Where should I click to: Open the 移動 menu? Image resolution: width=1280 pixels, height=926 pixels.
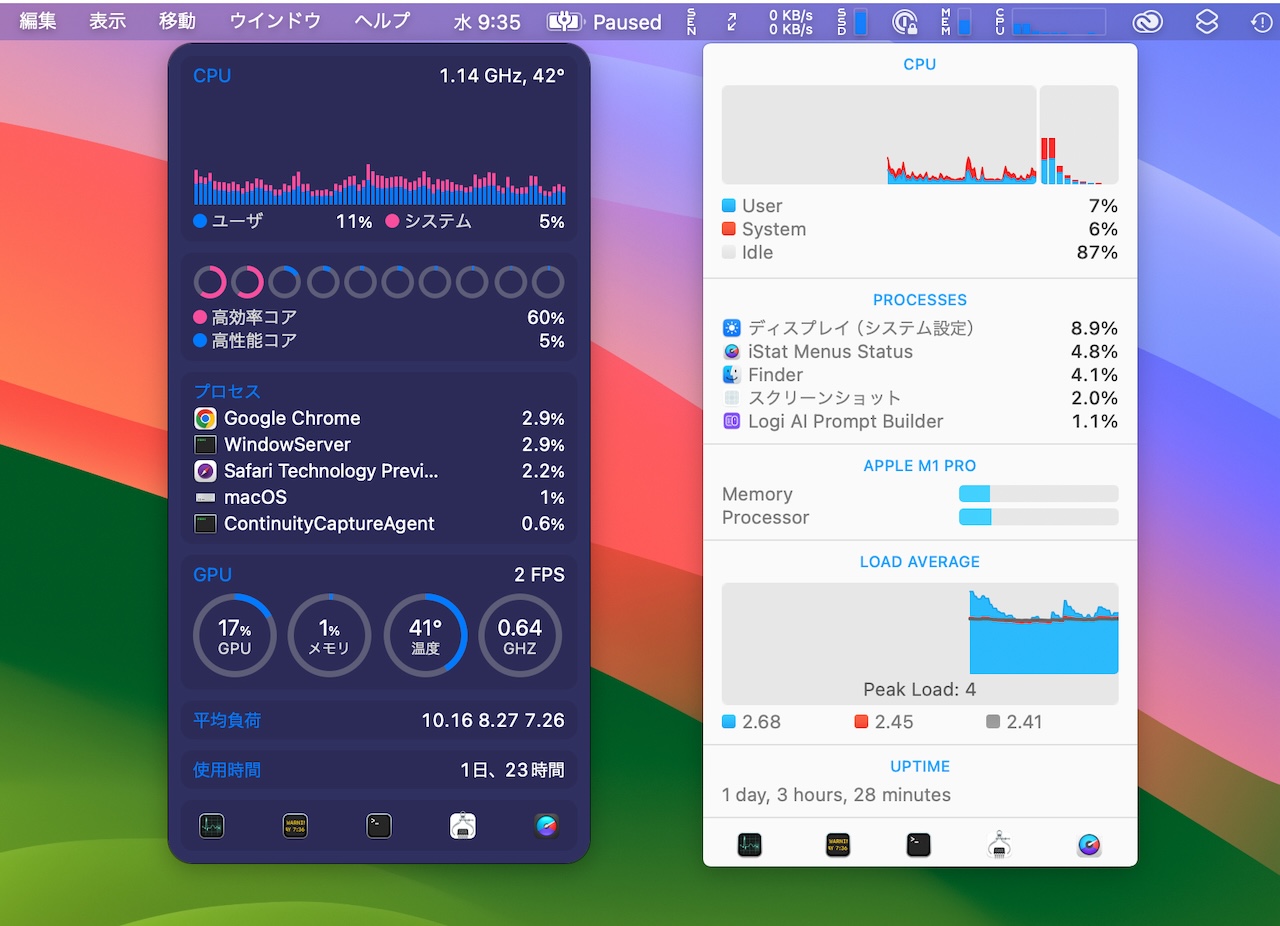click(x=177, y=21)
